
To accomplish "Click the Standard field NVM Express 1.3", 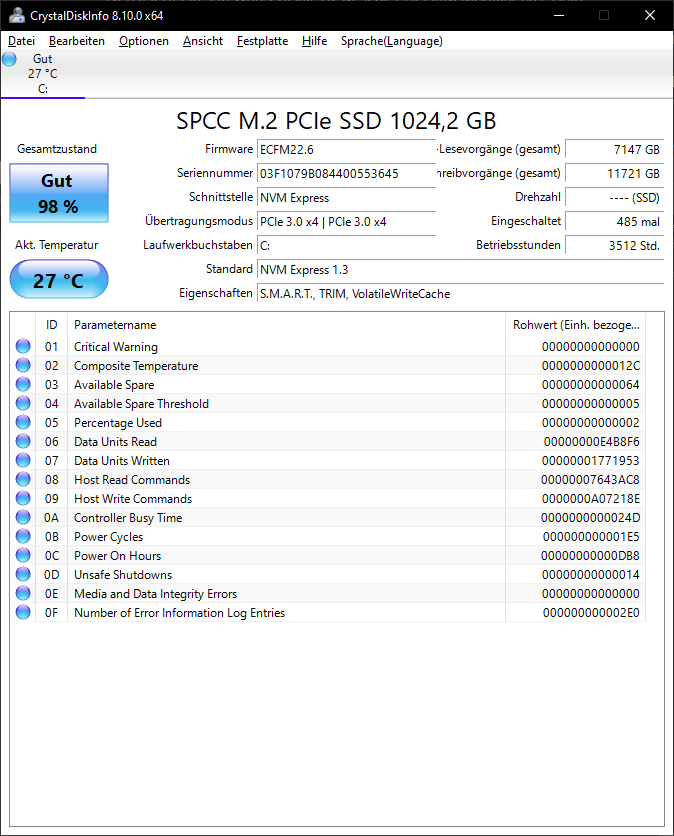I will pyautogui.click(x=461, y=270).
